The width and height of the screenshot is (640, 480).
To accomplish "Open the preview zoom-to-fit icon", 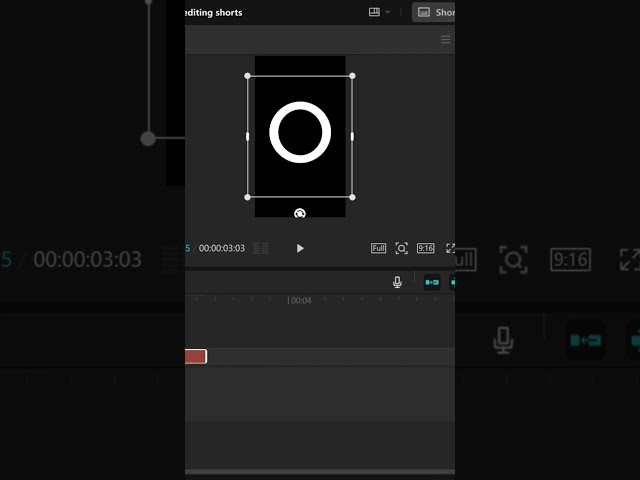I will [402, 248].
